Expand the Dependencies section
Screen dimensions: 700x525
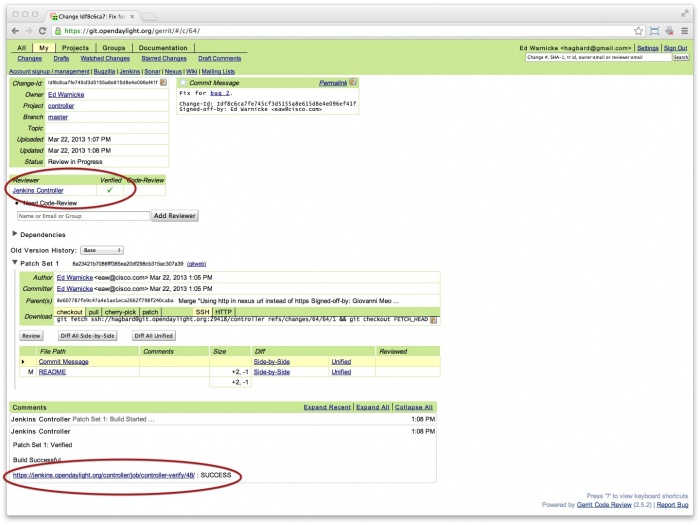click(15, 233)
